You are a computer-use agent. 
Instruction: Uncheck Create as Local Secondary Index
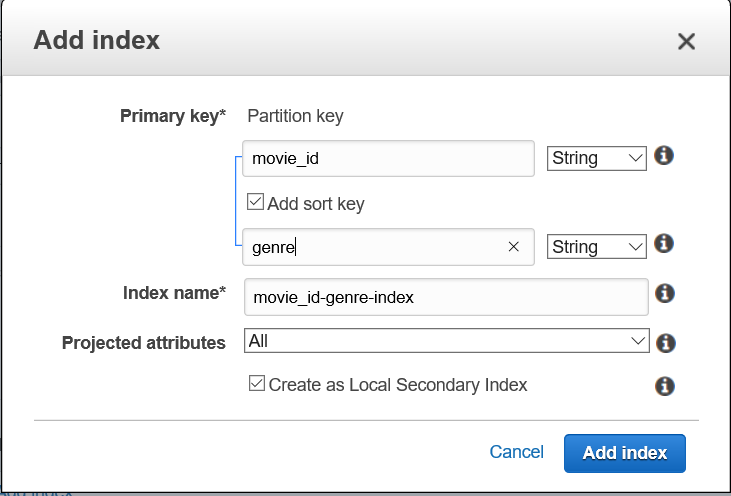(257, 384)
